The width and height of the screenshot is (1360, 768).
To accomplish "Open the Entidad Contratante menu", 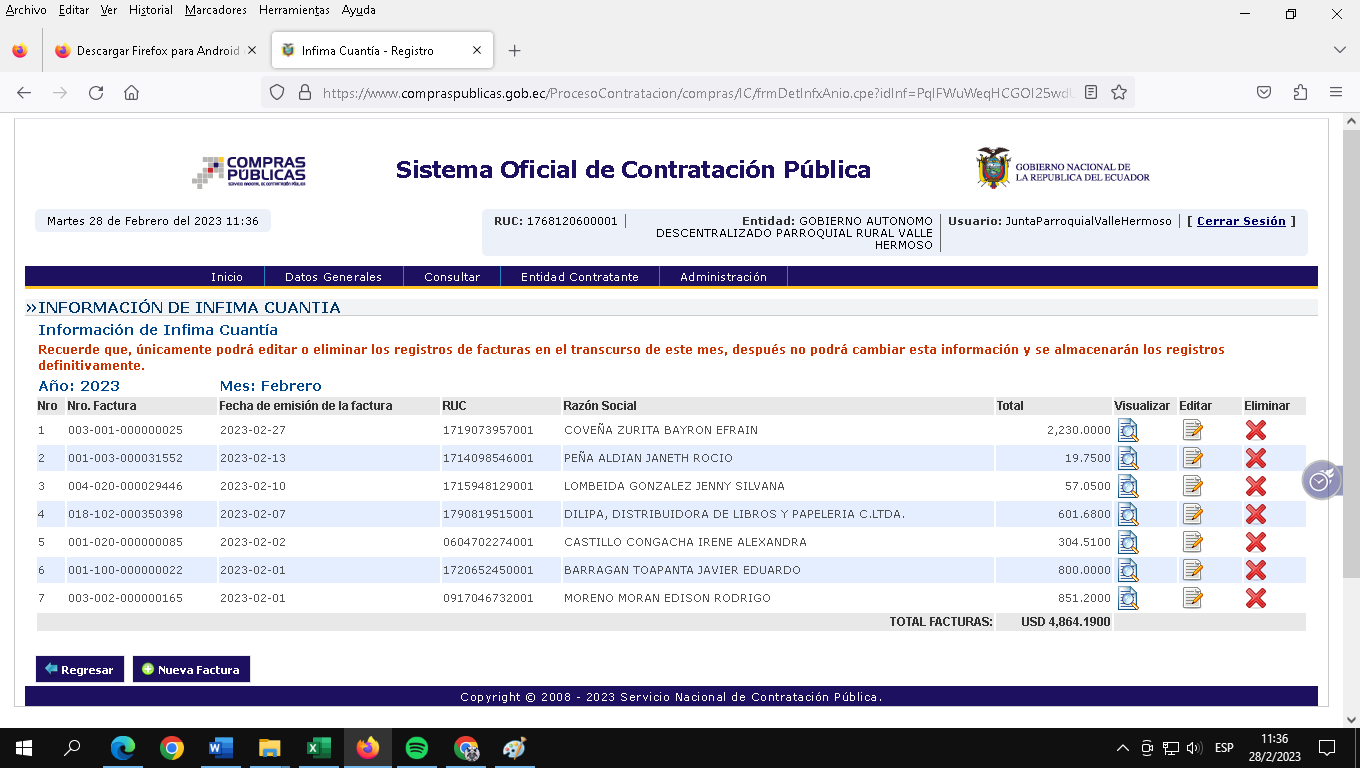I will coord(579,277).
